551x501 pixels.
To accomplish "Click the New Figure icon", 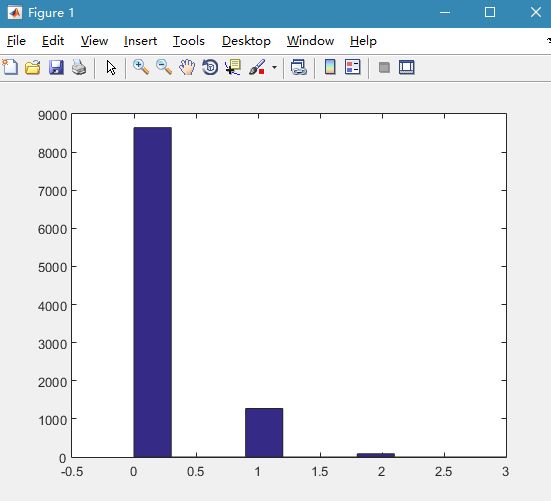I will (x=10, y=67).
